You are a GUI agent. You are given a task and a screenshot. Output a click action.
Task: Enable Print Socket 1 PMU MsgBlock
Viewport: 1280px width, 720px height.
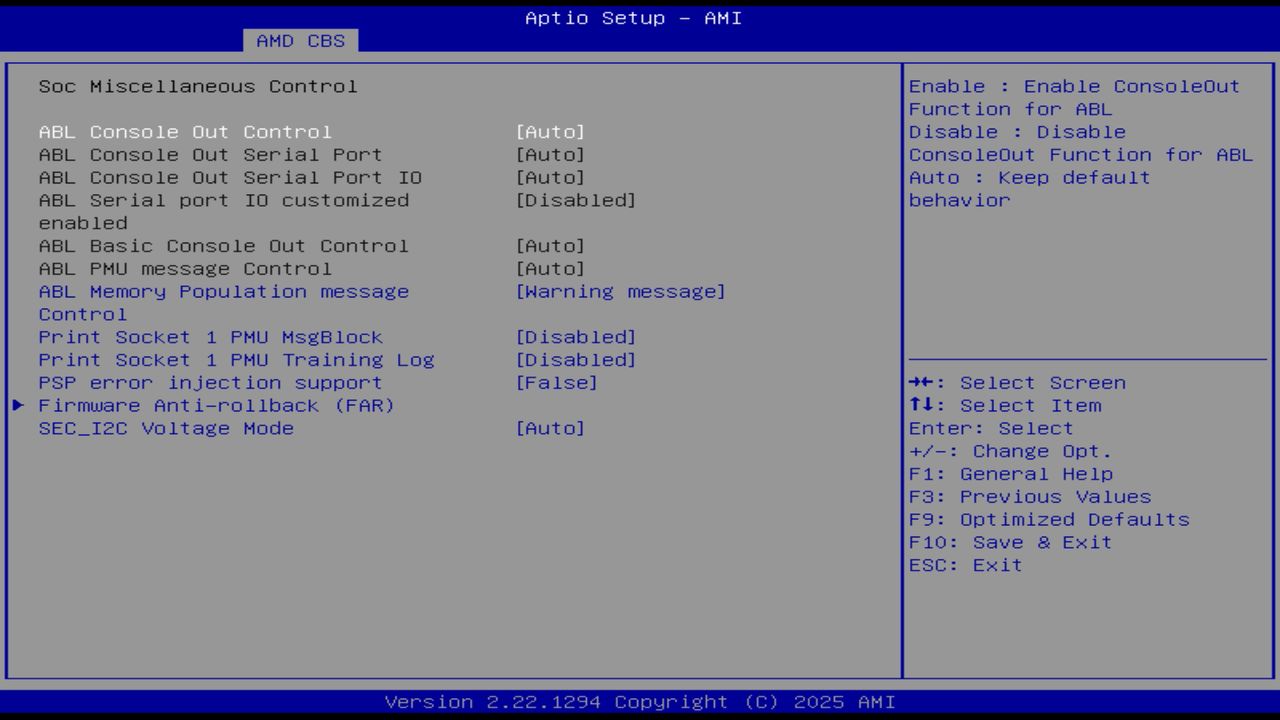pos(210,337)
